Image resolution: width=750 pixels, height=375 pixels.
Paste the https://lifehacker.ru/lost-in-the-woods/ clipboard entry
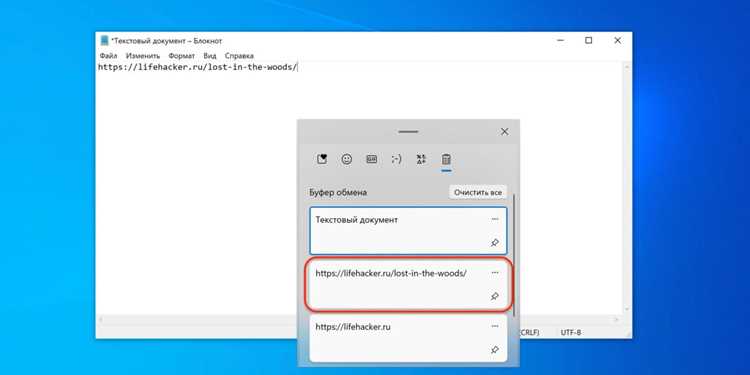coord(408,284)
